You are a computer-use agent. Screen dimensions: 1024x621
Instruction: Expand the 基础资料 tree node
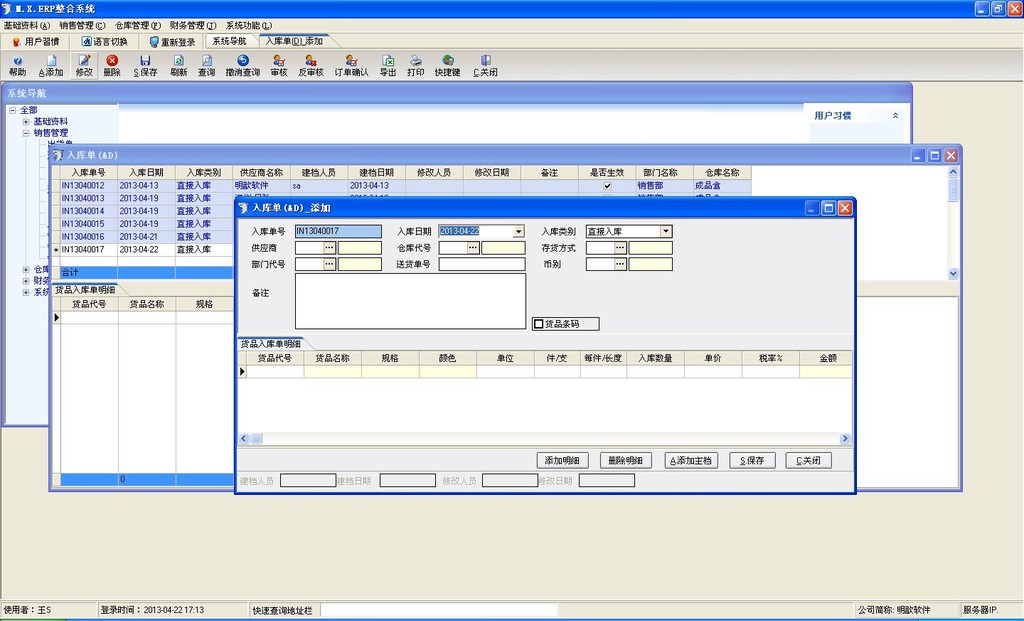point(26,121)
